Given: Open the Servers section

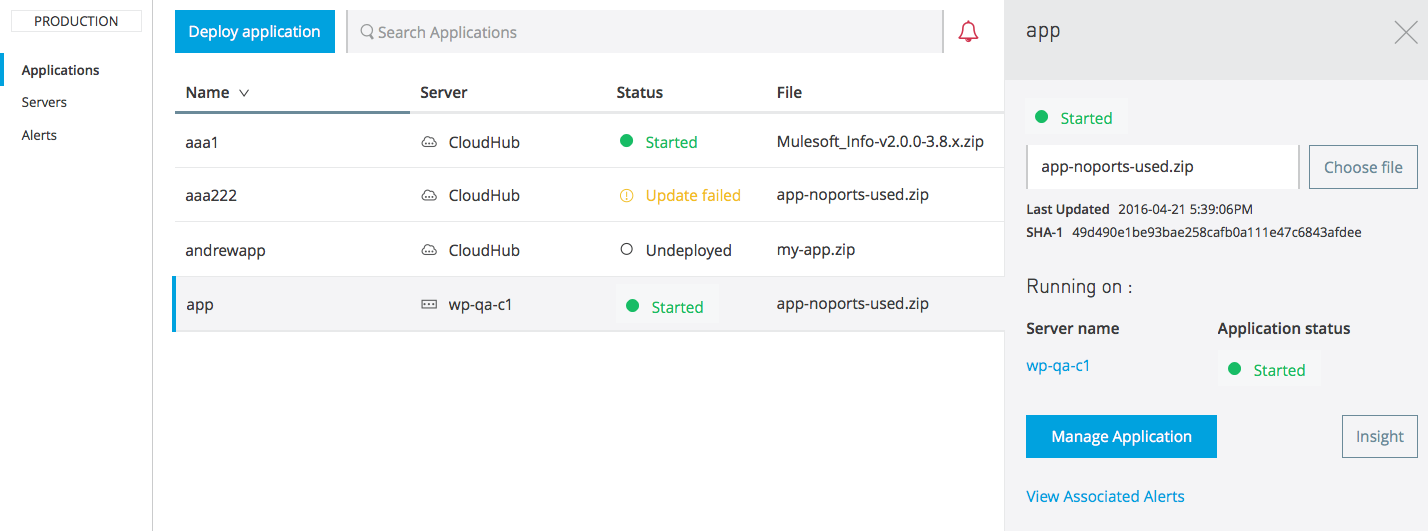Looking at the screenshot, I should (44, 102).
